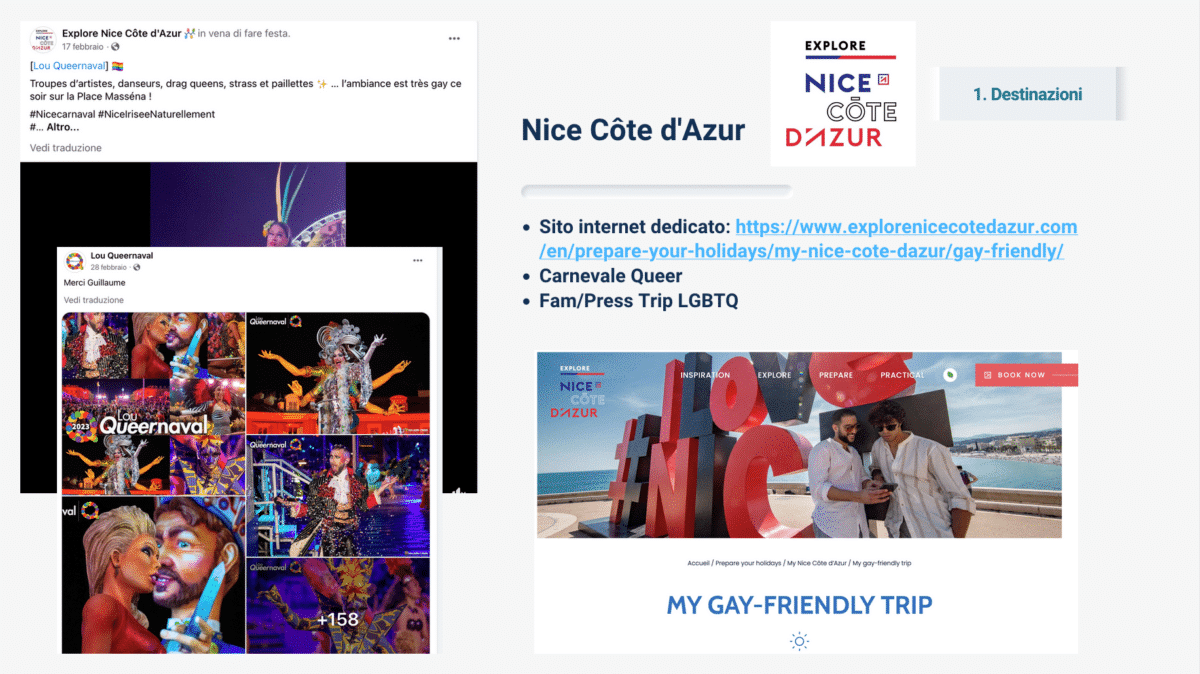Click the Lou Queernaval profile avatar icon
Image resolution: width=1200 pixels, height=674 pixels.
75,262
